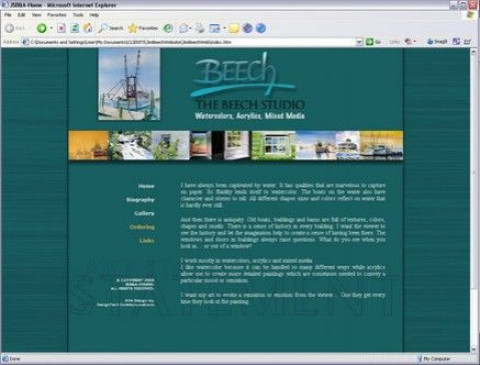
Task: Click the green Go button
Action: [373, 42]
